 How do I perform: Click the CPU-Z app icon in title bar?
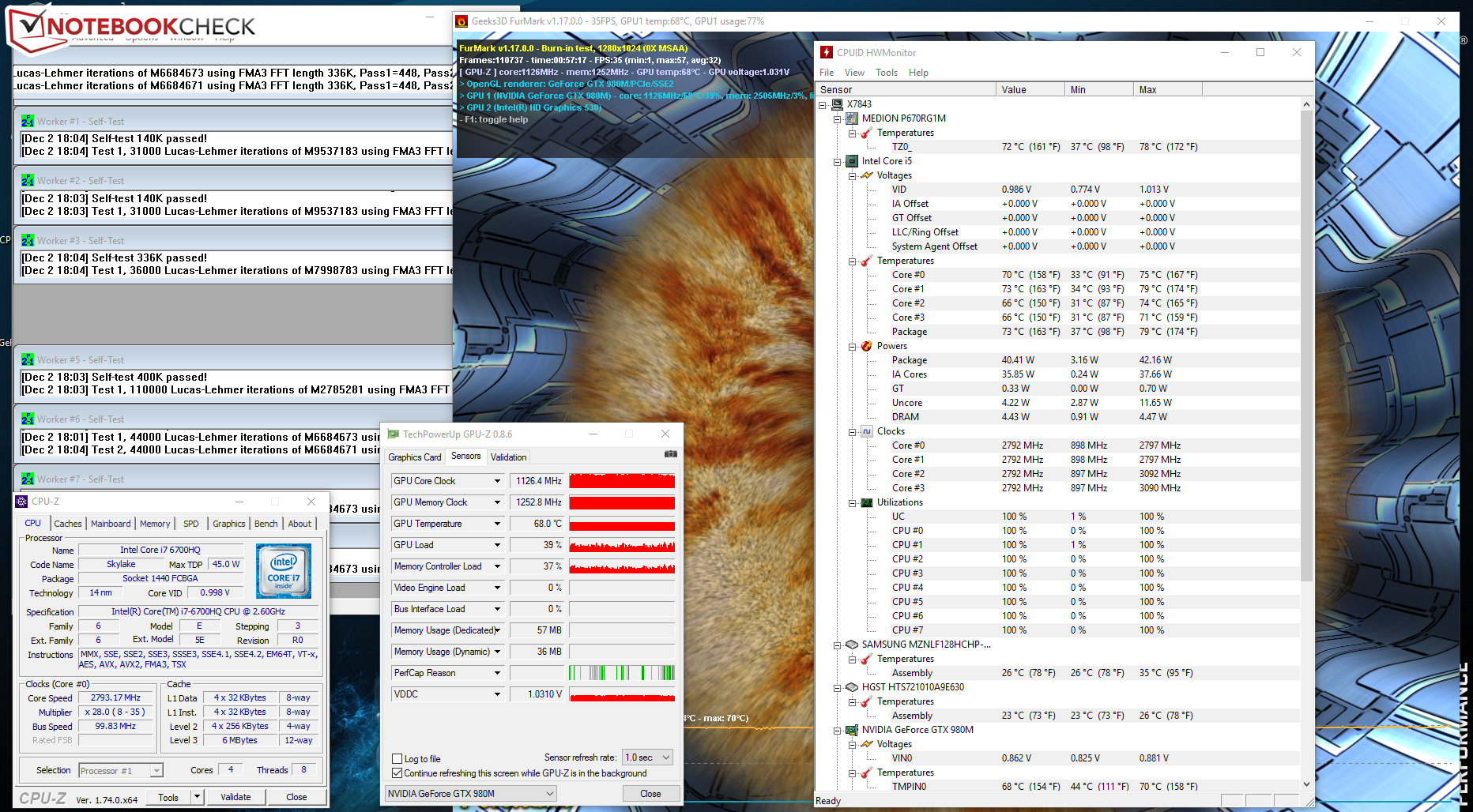[x=21, y=502]
